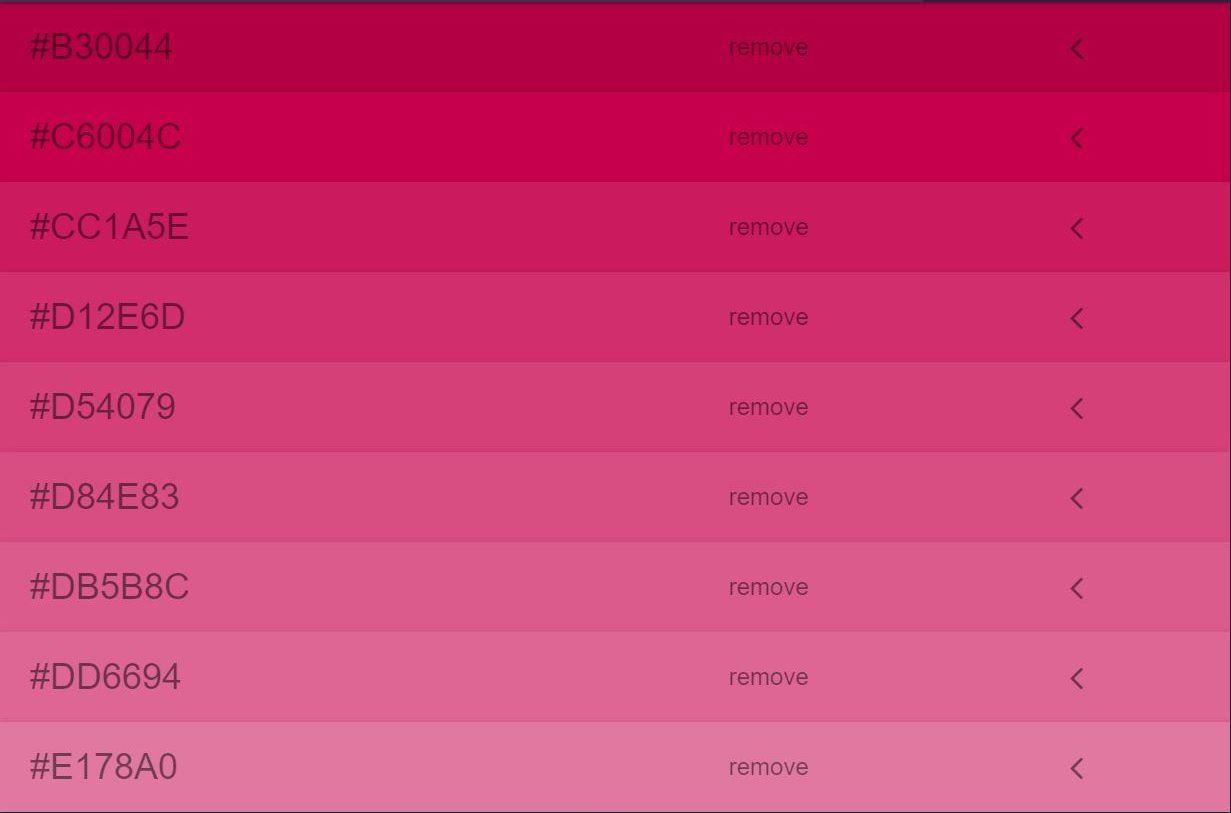Expand the #CC1A5E row using its chevron

[1076, 228]
